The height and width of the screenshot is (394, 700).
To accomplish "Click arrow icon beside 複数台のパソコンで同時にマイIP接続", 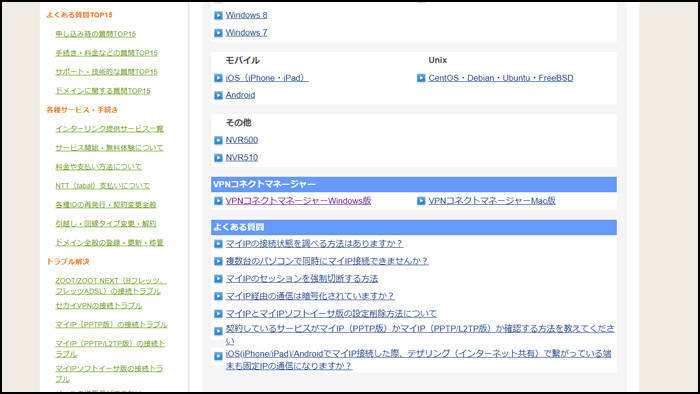I will (218, 261).
